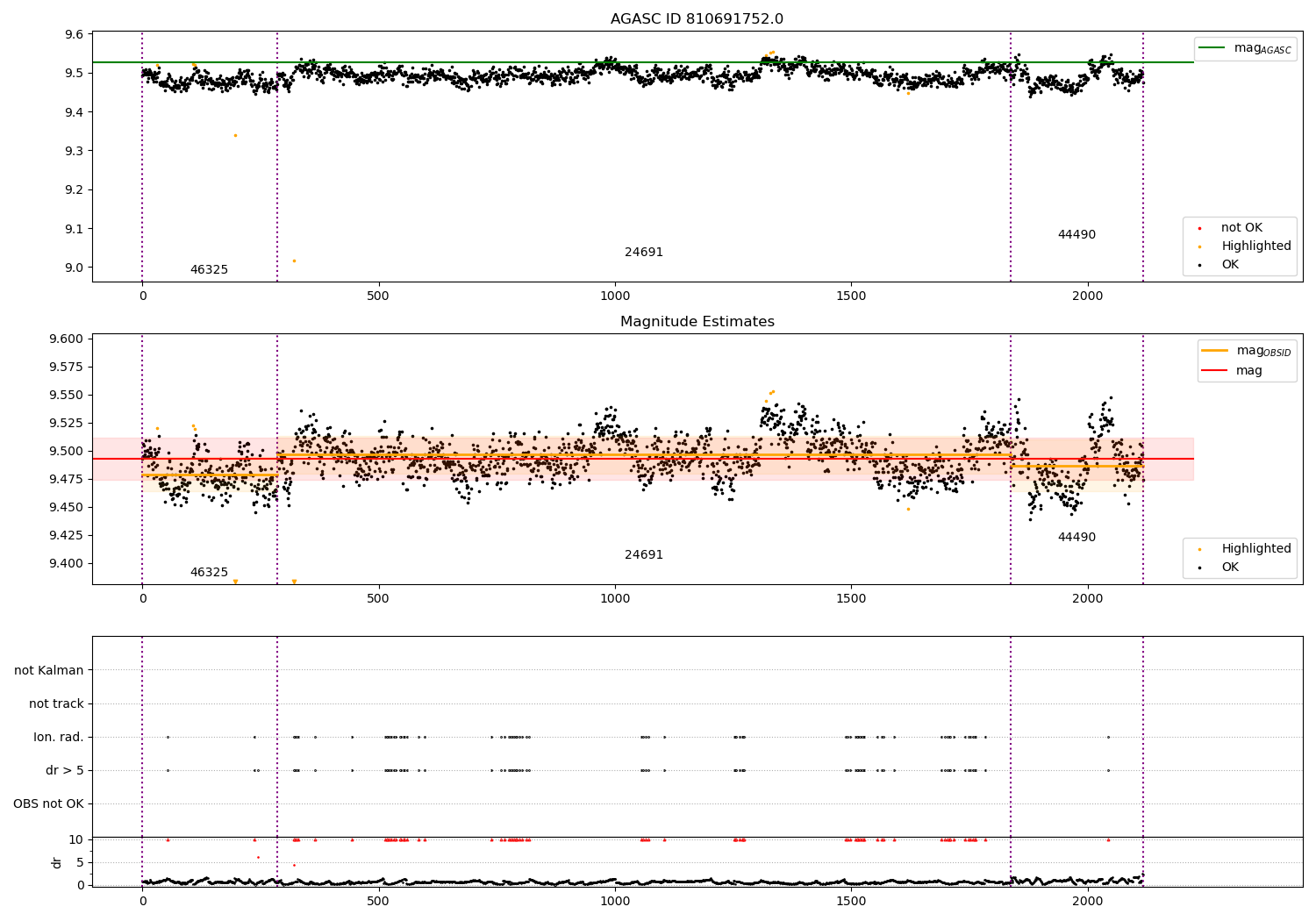Click the 'OBS not OK' row label
The width and height of the screenshot is (1316, 921).
tap(48, 804)
